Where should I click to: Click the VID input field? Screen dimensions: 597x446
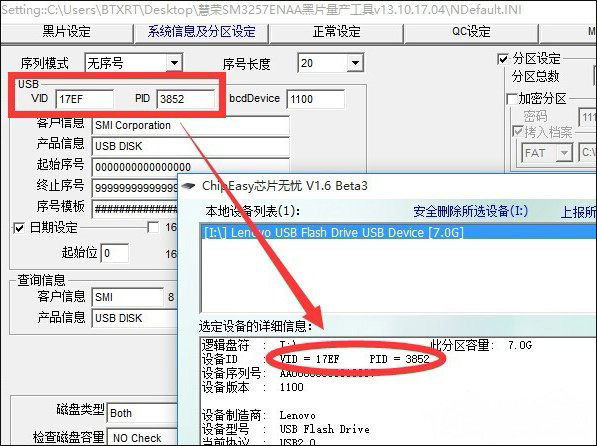pos(85,99)
